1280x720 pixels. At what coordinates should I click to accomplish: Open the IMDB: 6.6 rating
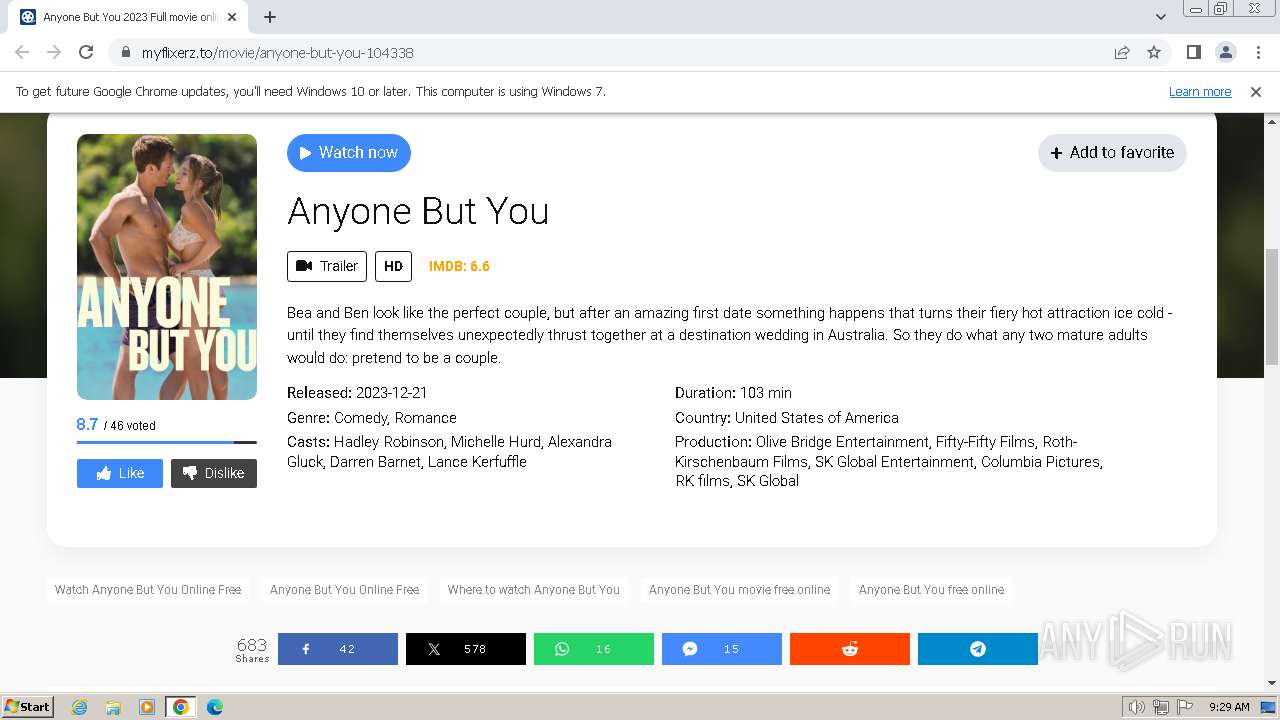459,266
